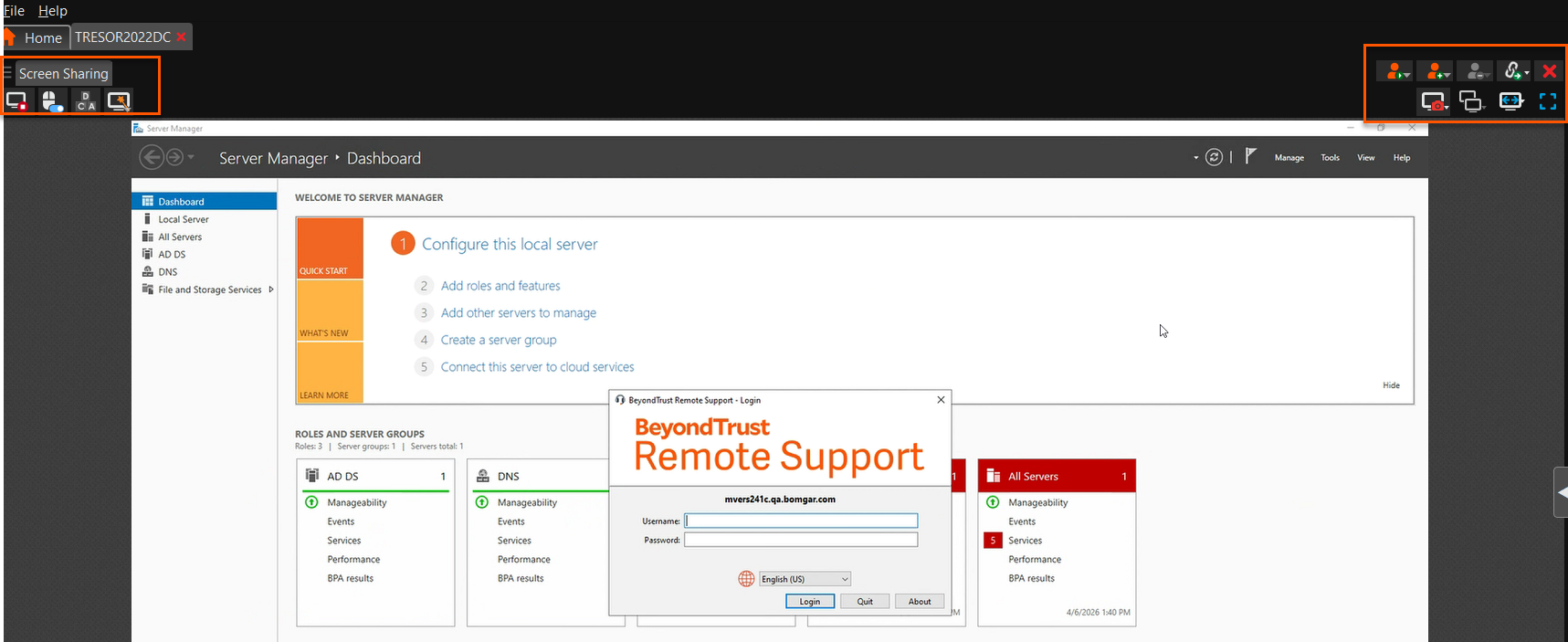The height and width of the screenshot is (642, 1568).
Task: Click the AD DS role tile header
Action: (375, 476)
